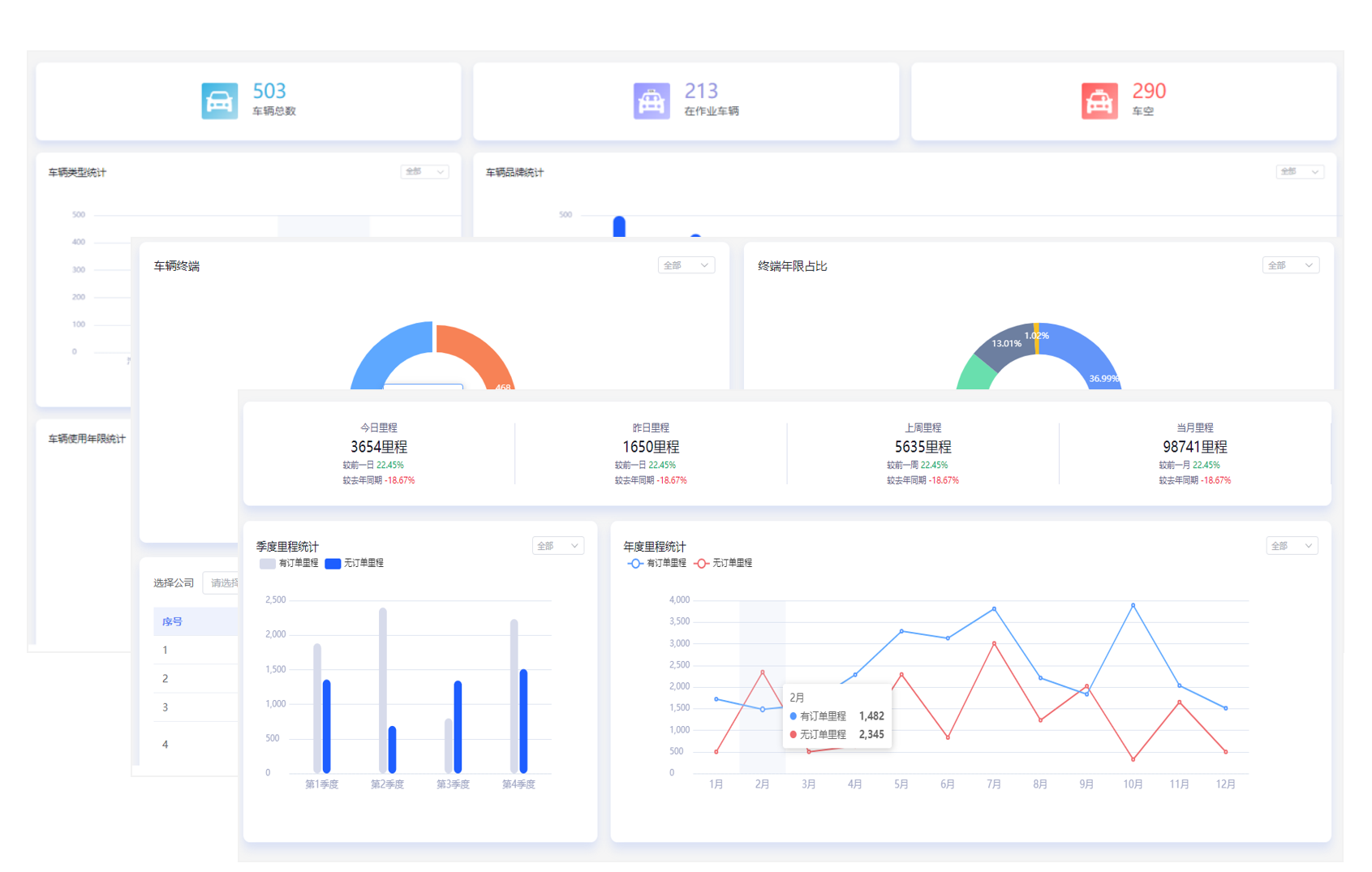Click the 第3季度 axis label

click(453, 784)
